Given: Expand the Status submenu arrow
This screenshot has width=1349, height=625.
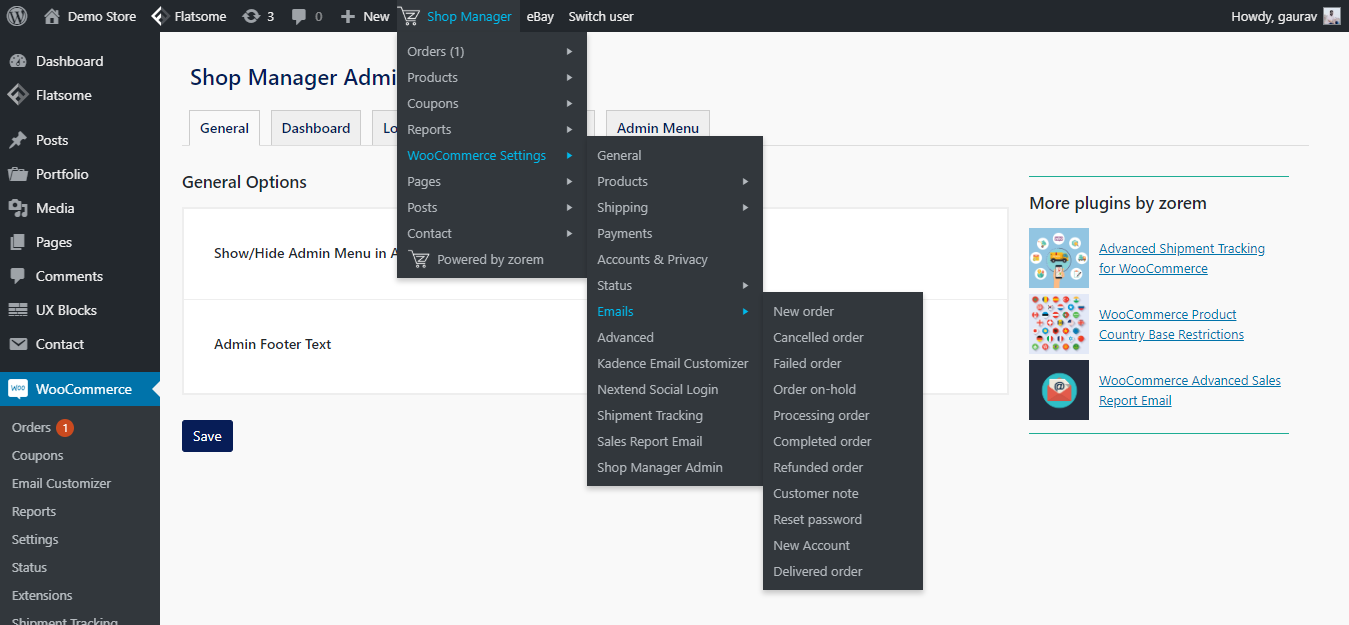Looking at the screenshot, I should click(x=745, y=285).
